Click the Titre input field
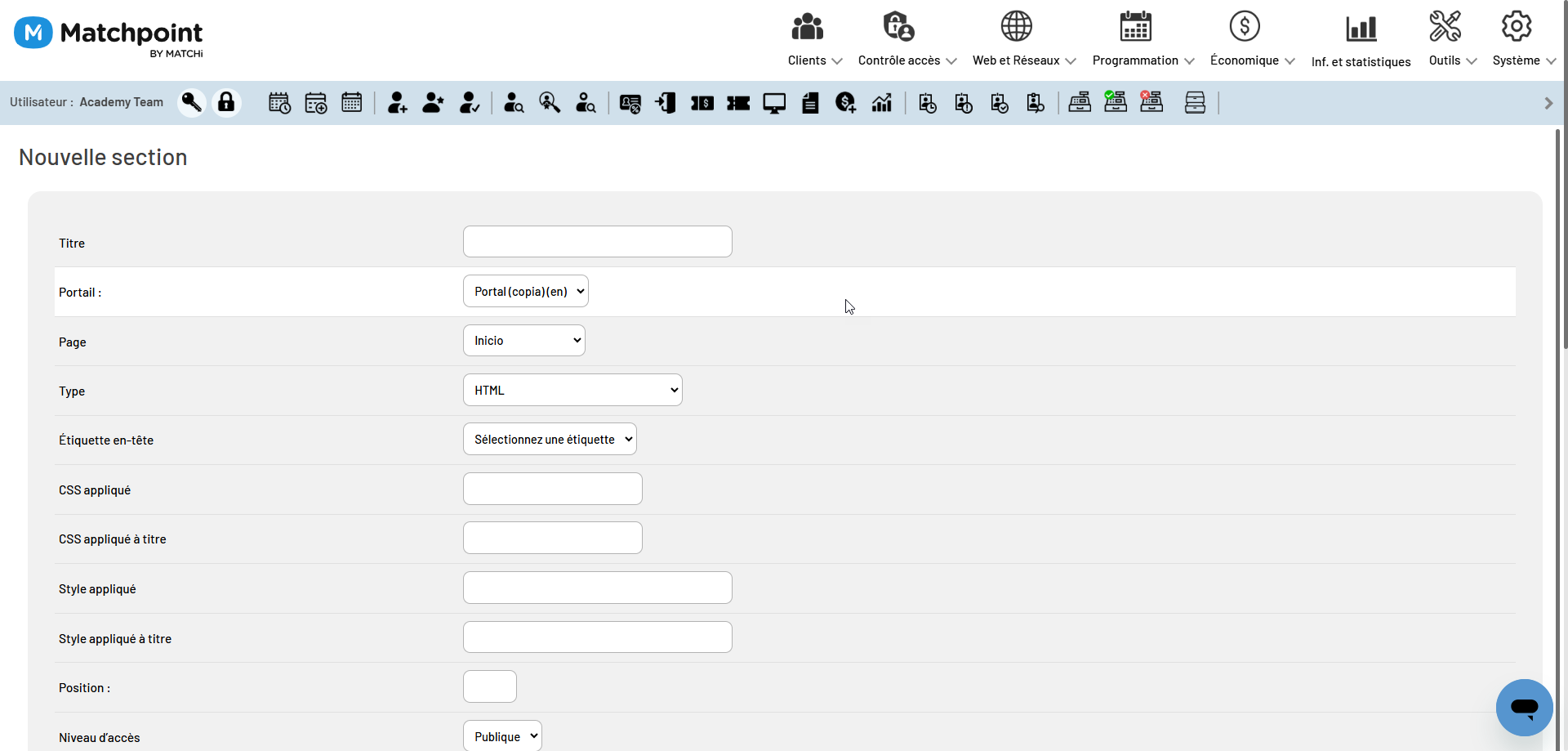 [598, 242]
